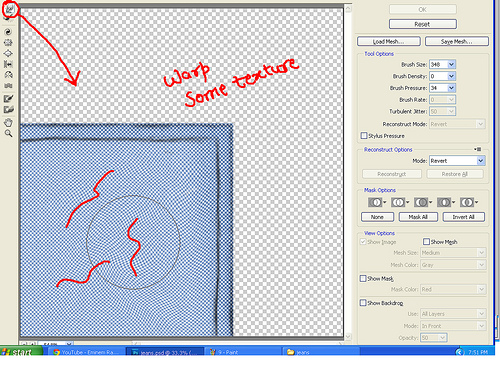Open the Reconstruct Mode dropdown in Tool Options
This screenshot has height=371, width=500.
[x=457, y=124]
